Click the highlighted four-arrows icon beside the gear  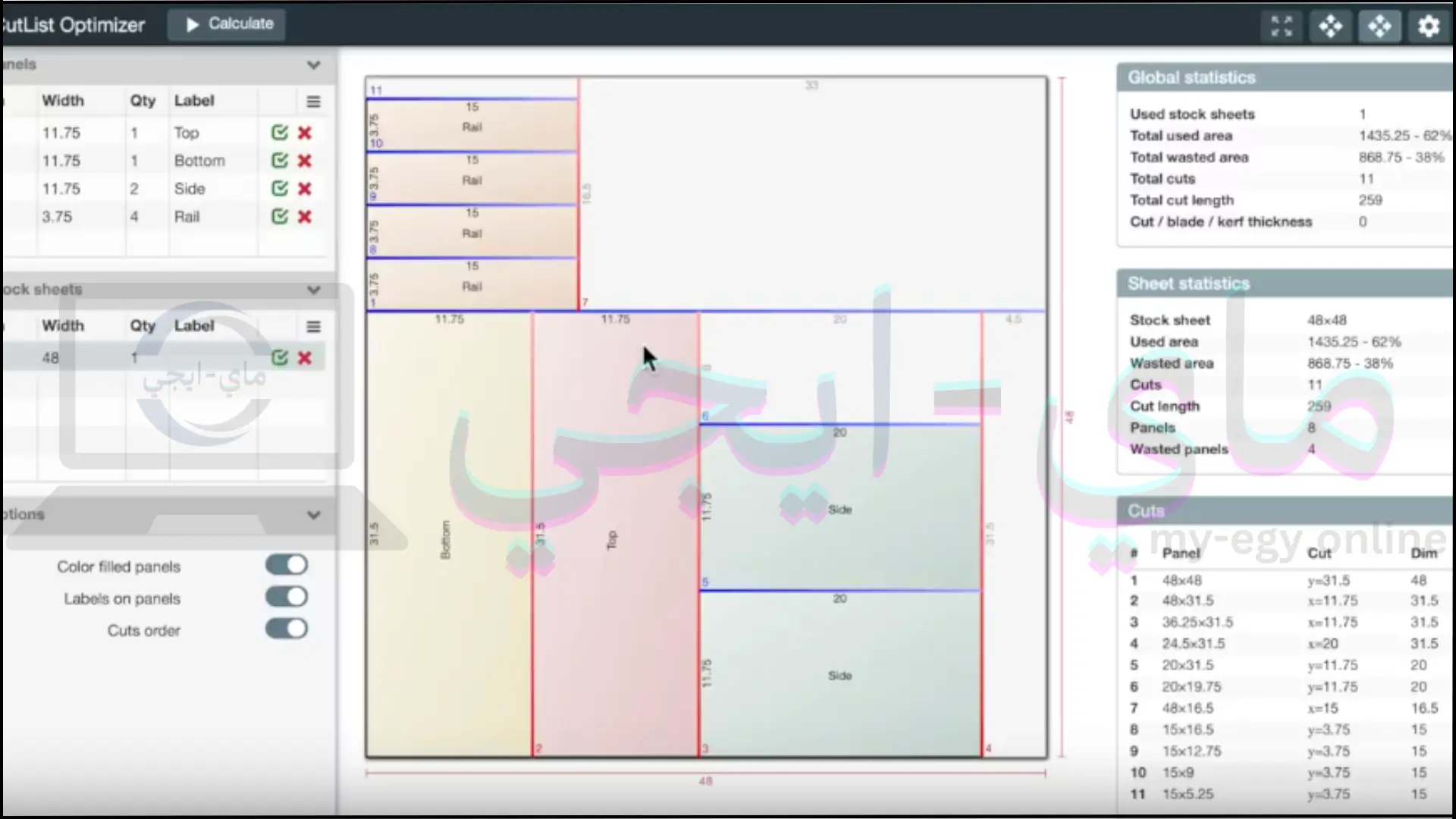pos(1379,27)
